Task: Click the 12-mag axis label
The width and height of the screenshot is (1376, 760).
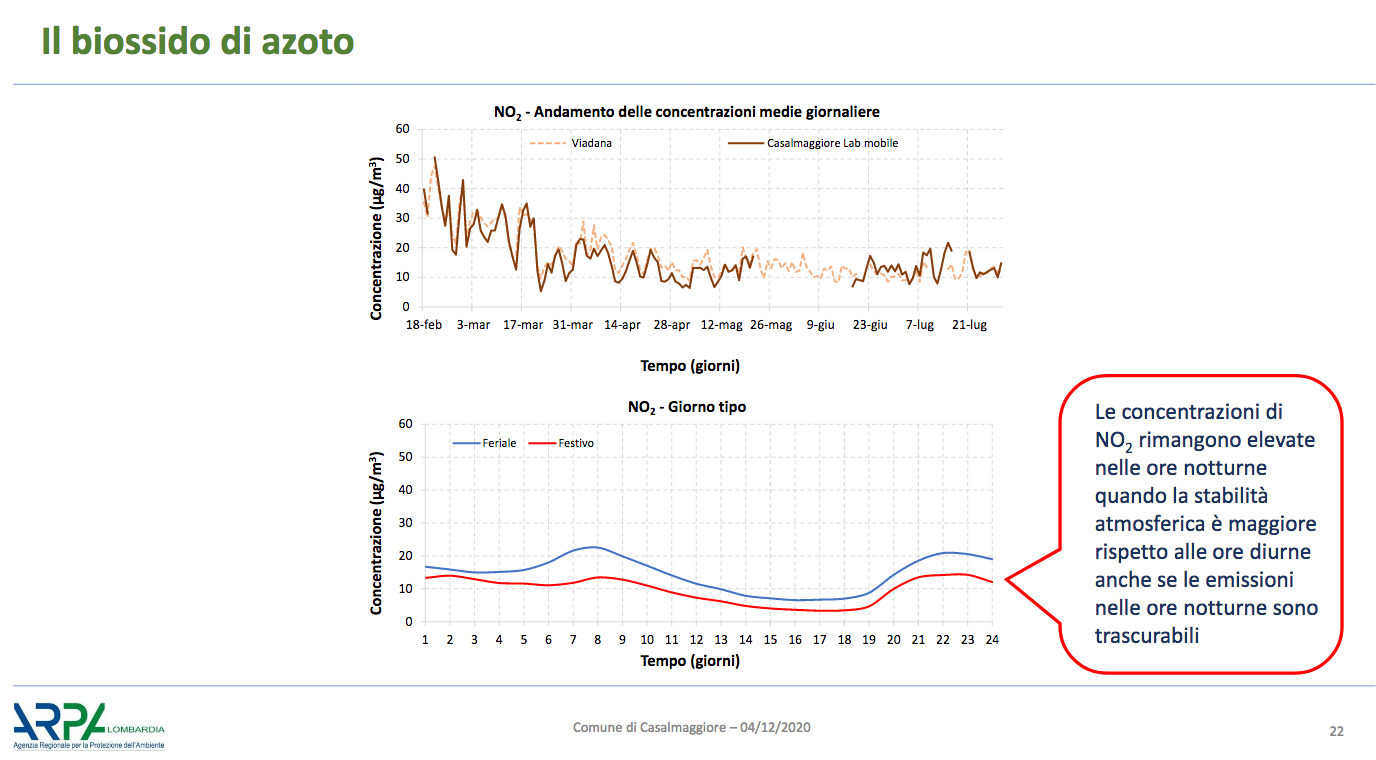Action: 721,325
